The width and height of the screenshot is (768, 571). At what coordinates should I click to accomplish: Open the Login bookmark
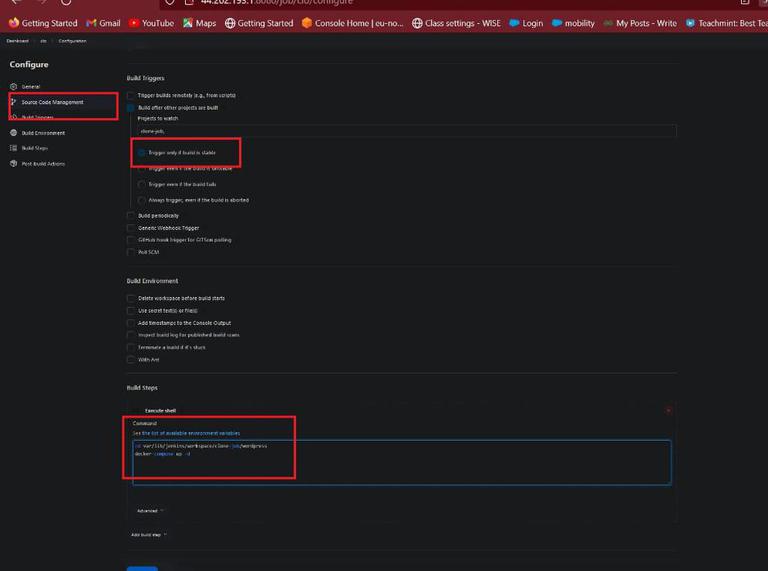(x=527, y=23)
